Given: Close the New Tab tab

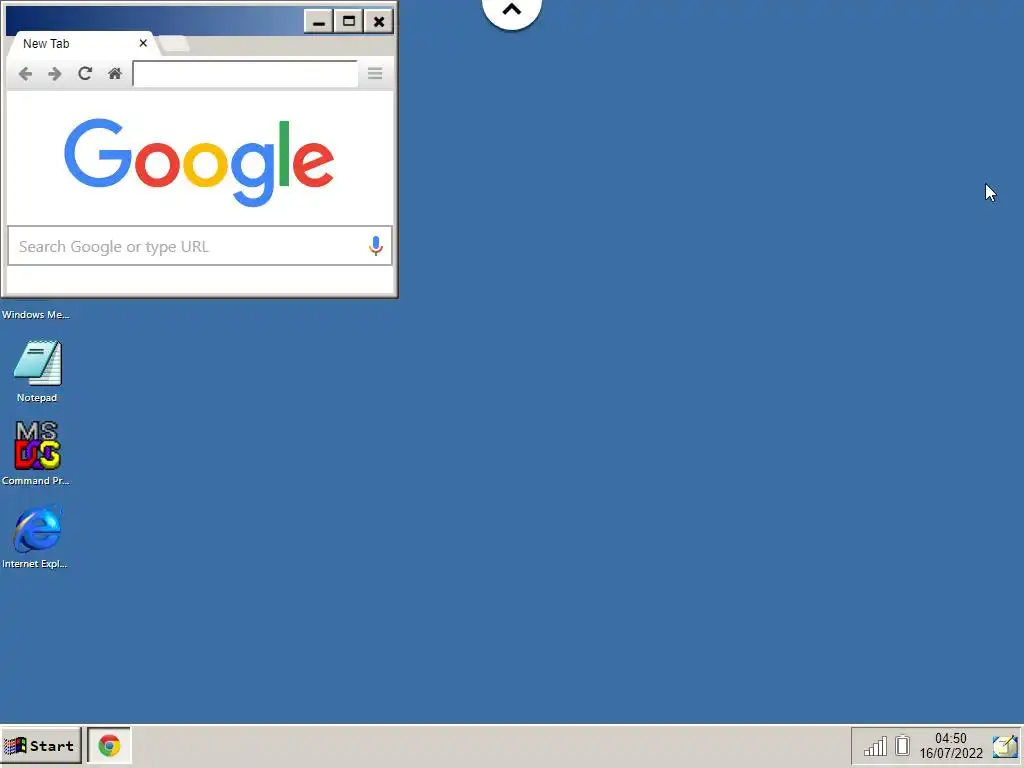Looking at the screenshot, I should click(x=143, y=43).
